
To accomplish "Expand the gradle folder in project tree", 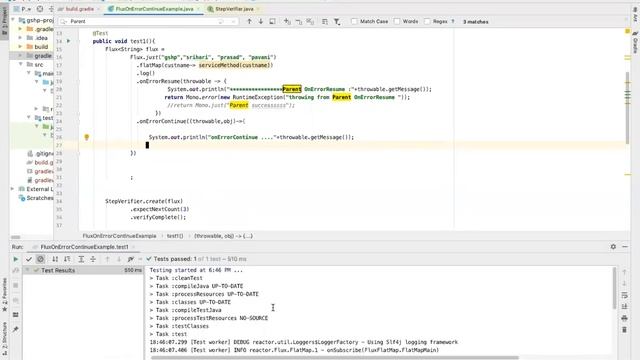I will coord(20,56).
